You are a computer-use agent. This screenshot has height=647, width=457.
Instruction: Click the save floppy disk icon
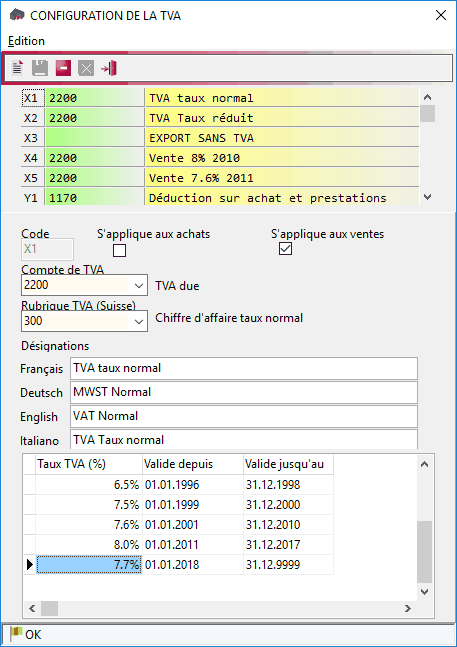[x=40, y=68]
